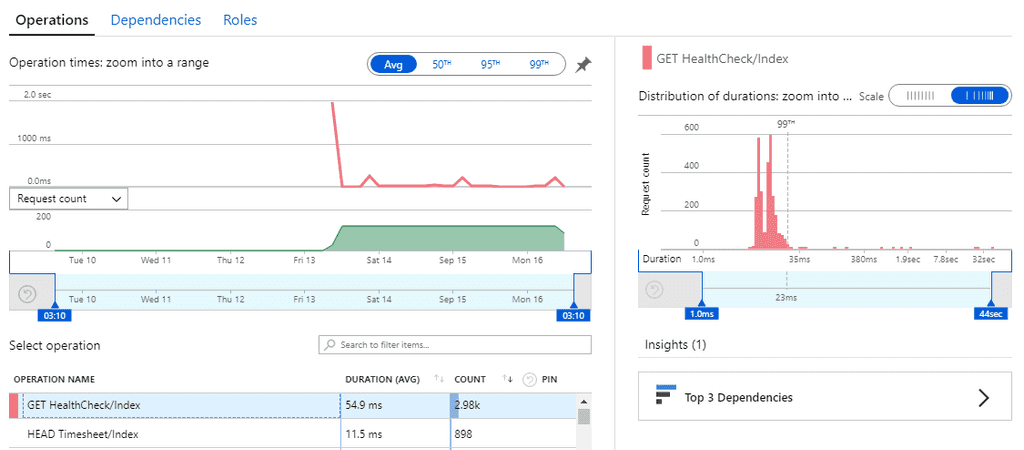
Task: Choose the linear scale option
Action: pyautogui.click(x=919, y=96)
